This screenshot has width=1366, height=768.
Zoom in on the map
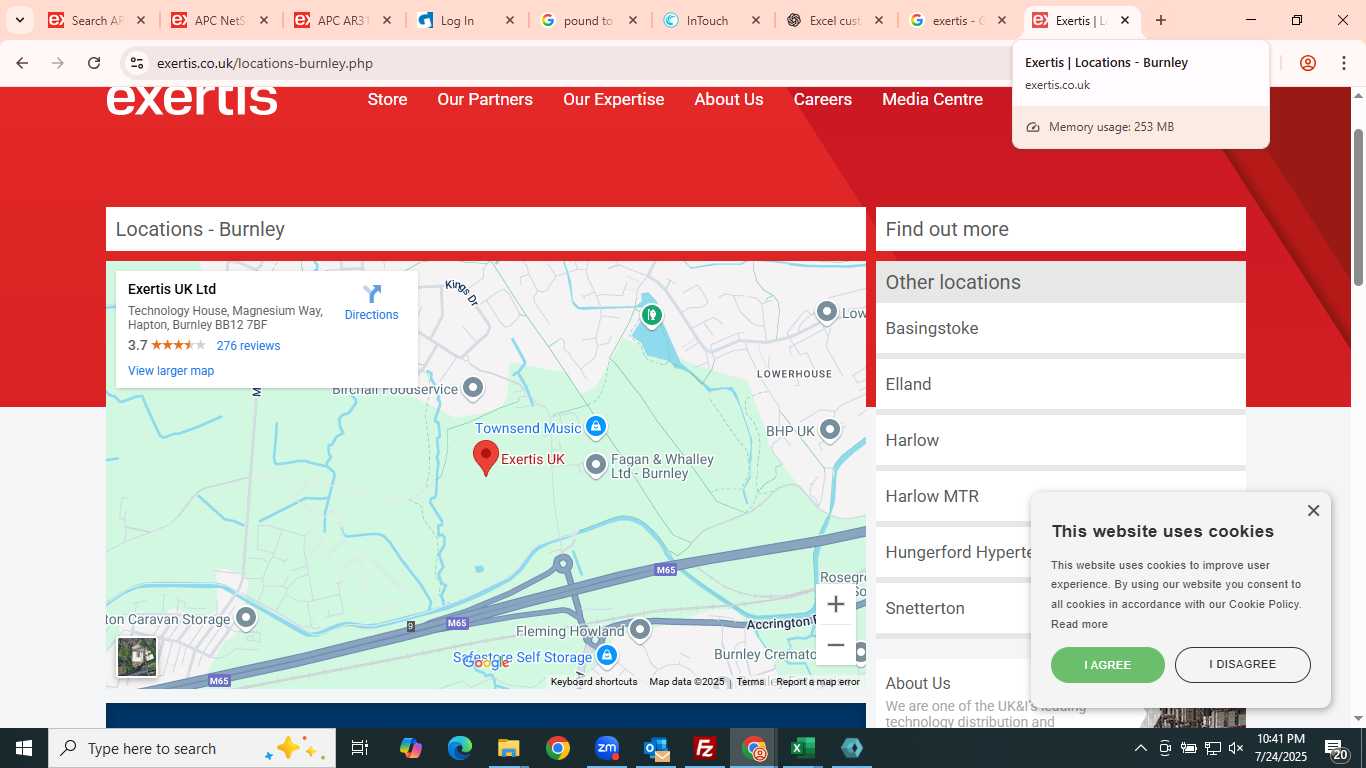tap(836, 604)
